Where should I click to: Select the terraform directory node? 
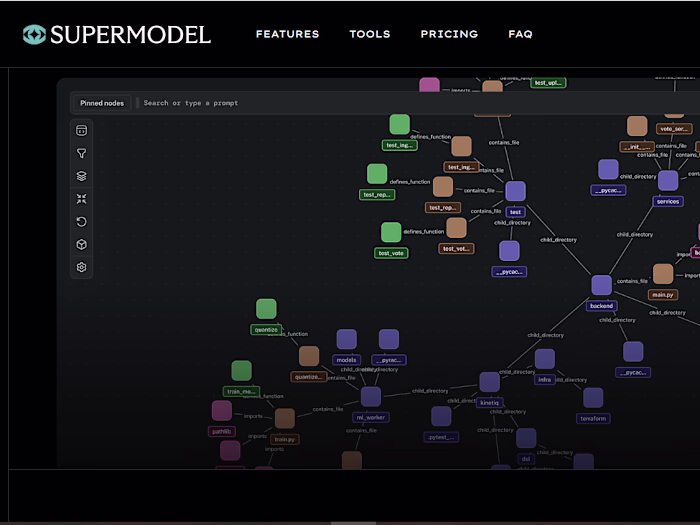click(x=593, y=398)
